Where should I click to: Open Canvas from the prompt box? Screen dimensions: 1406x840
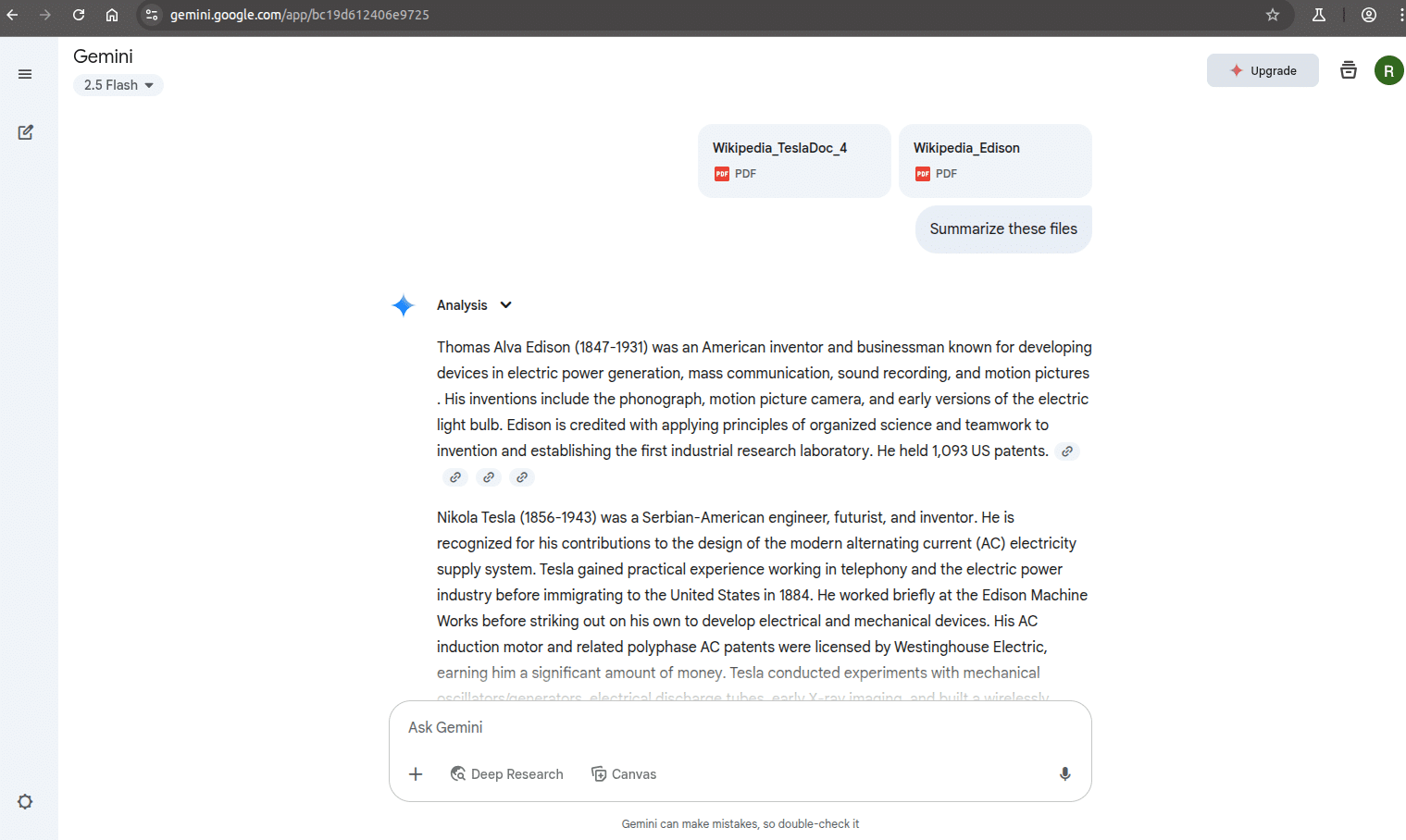[624, 773]
